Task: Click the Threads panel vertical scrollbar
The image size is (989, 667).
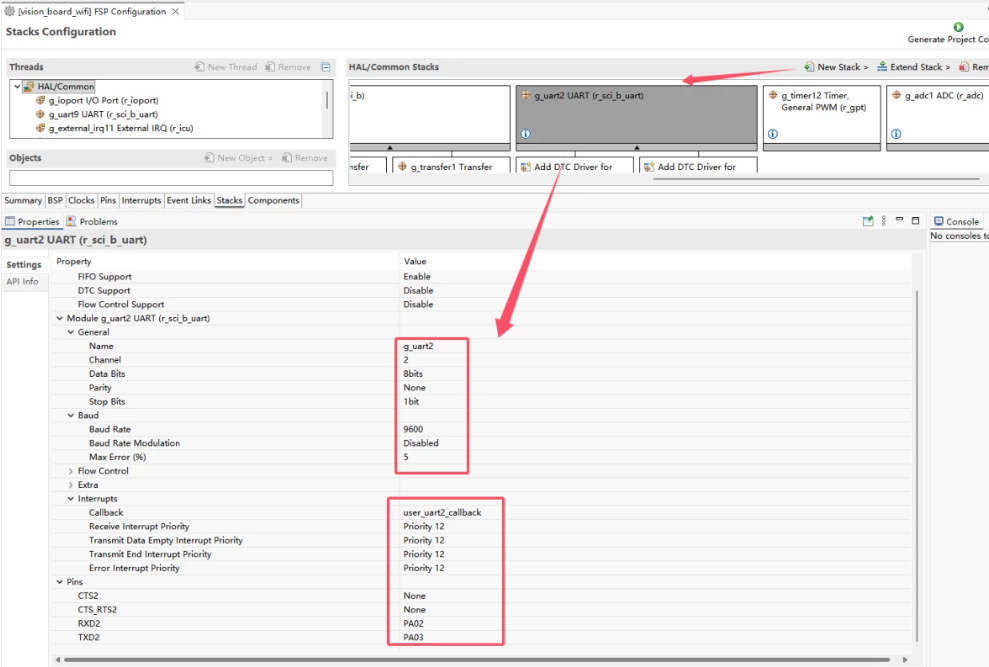Action: point(327,101)
